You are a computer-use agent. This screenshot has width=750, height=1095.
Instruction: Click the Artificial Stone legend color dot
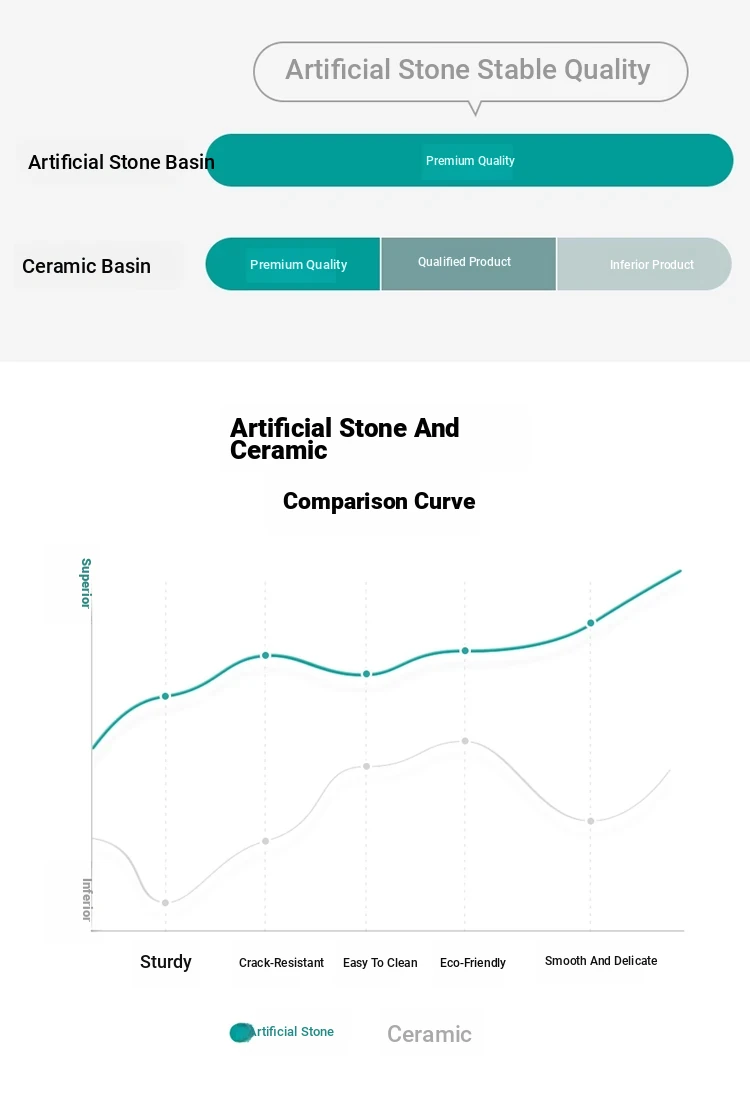tap(241, 1032)
